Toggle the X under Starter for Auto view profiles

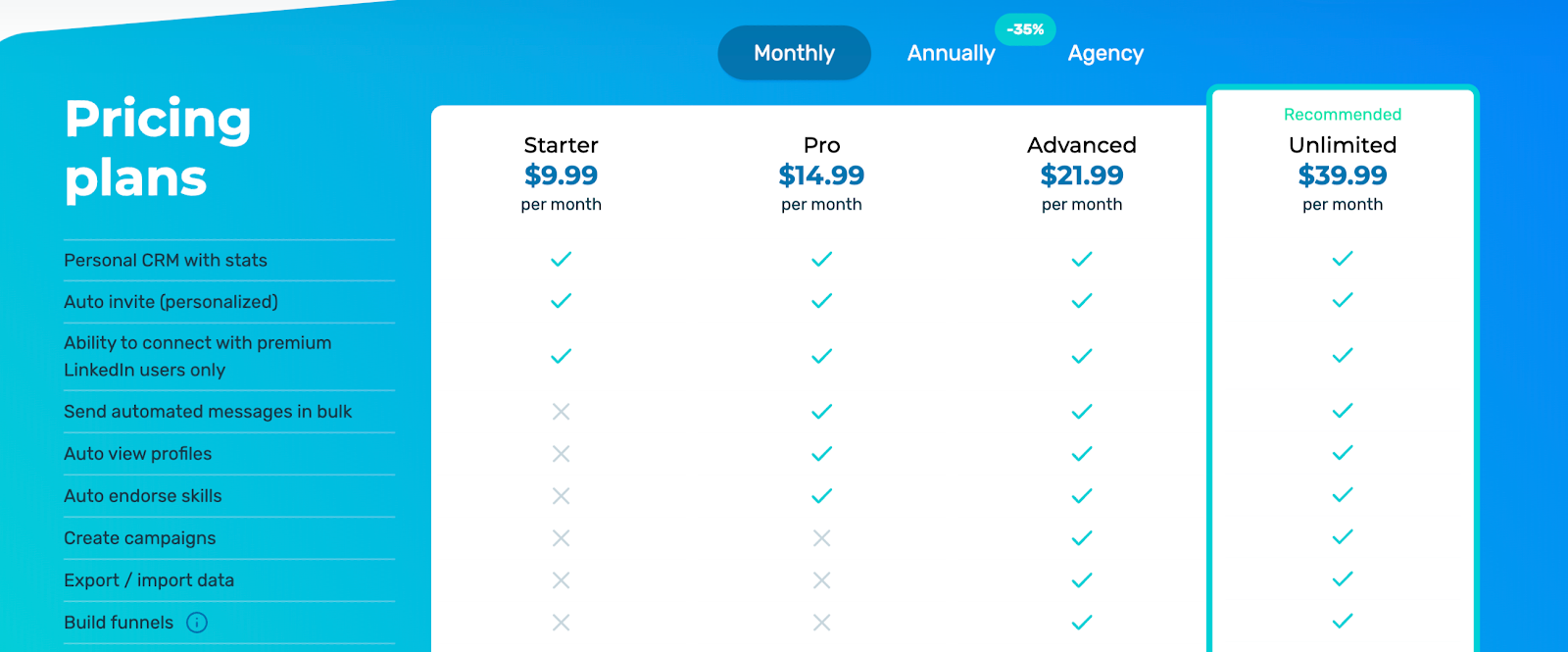[561, 453]
